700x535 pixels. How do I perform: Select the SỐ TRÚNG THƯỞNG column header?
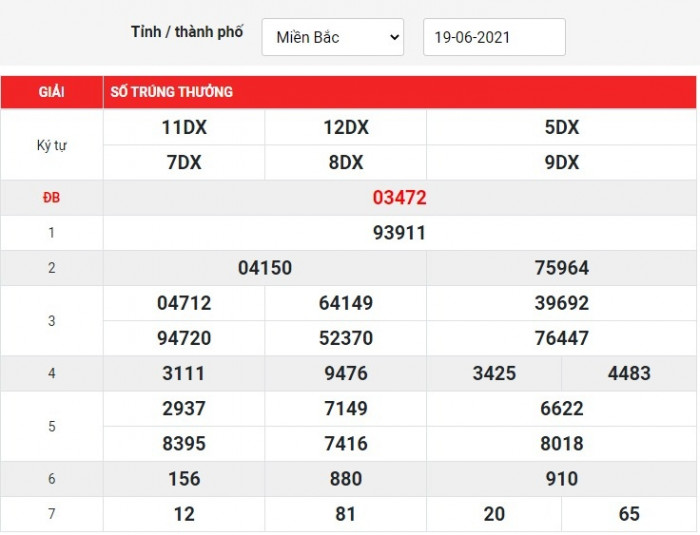click(x=169, y=92)
